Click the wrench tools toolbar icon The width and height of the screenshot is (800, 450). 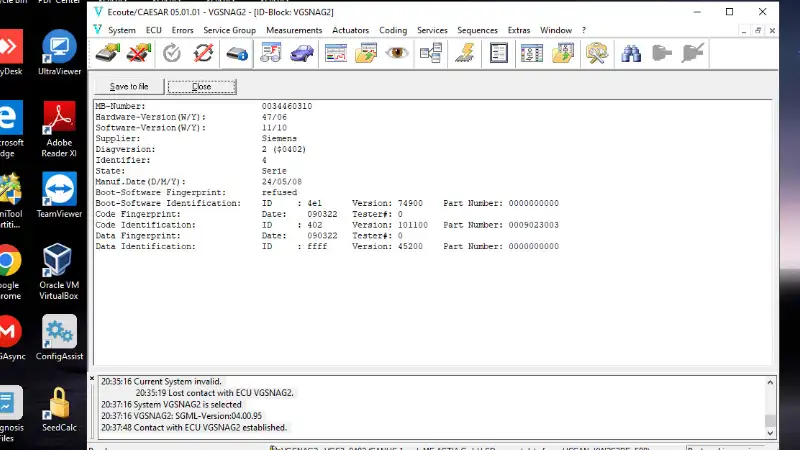click(x=596, y=53)
